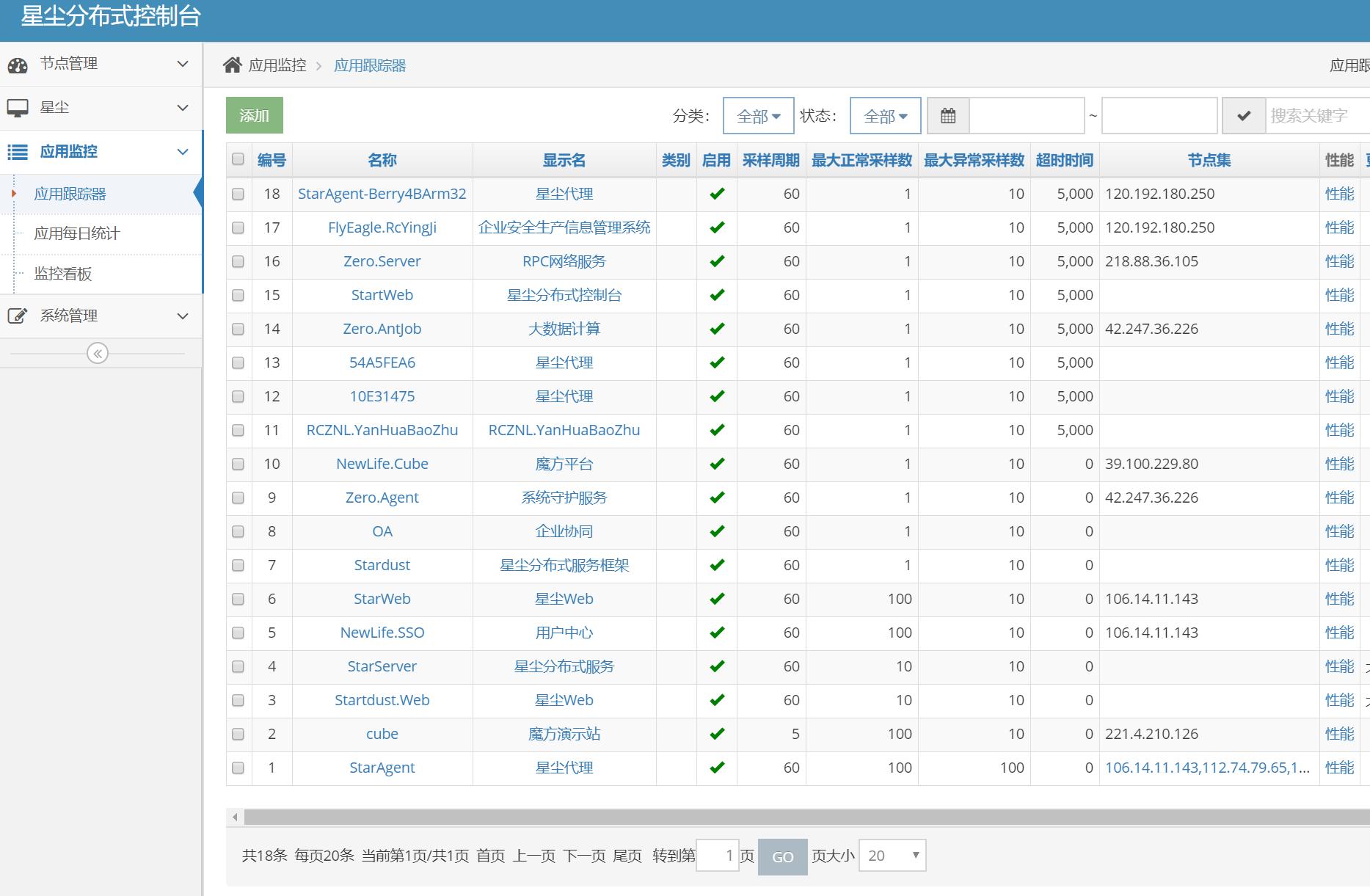1370x896 pixels.
Task: Click the checkmark icon before search box
Action: [1244, 116]
